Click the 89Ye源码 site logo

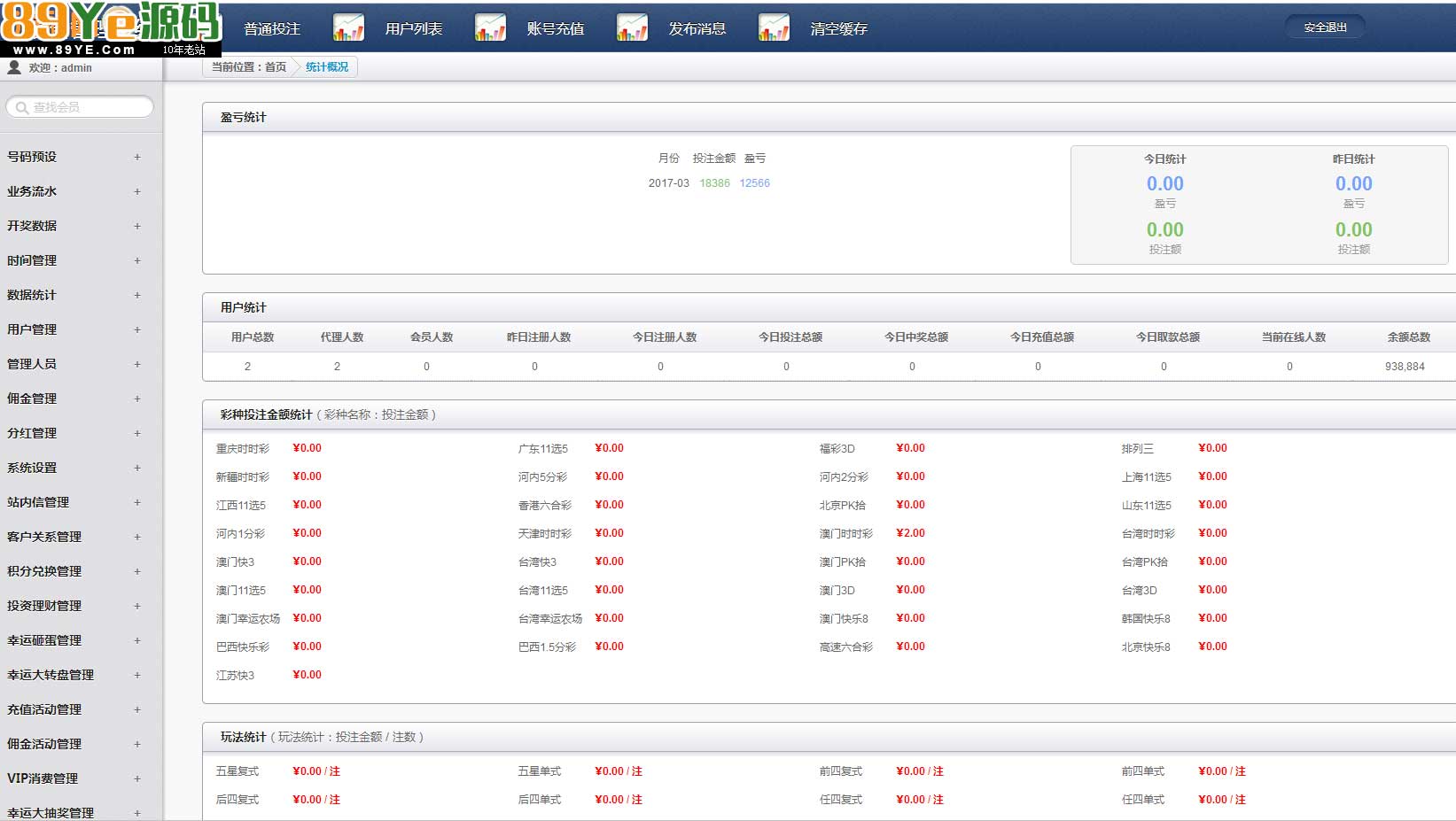tap(110, 28)
